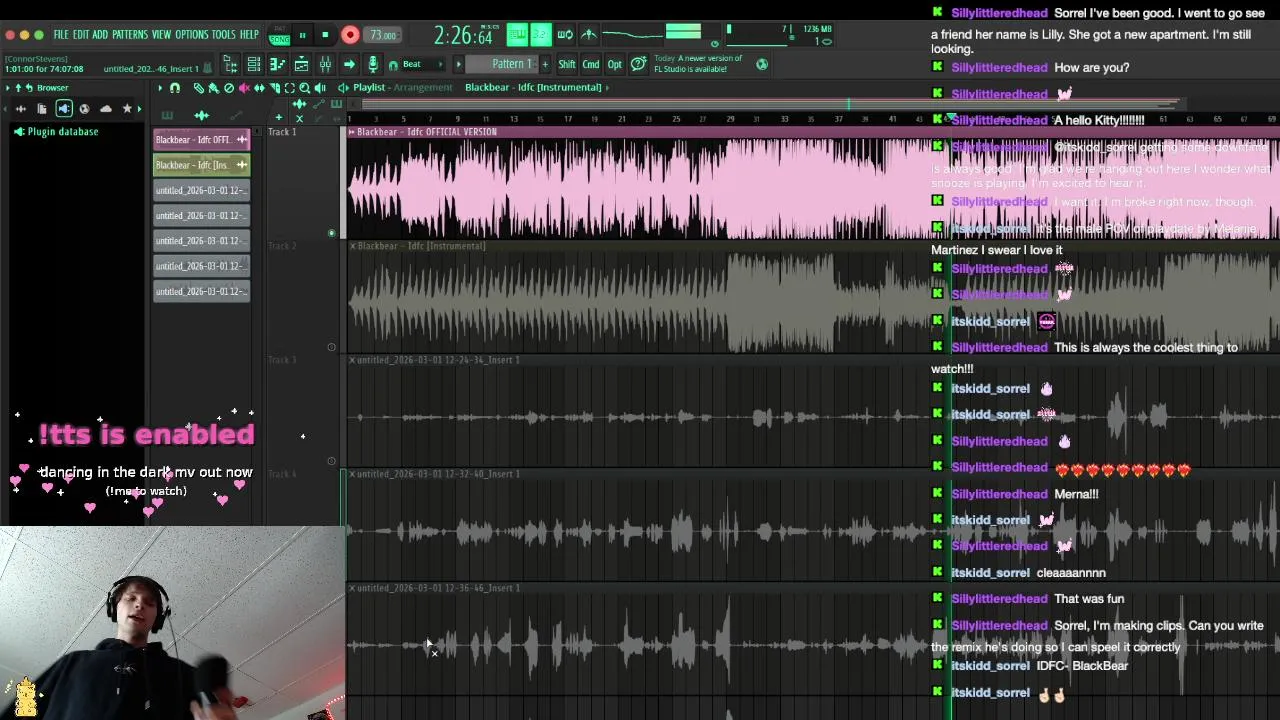Image resolution: width=1280 pixels, height=720 pixels.
Task: Toggle the Track 2 mute light
Action: (x=331, y=347)
